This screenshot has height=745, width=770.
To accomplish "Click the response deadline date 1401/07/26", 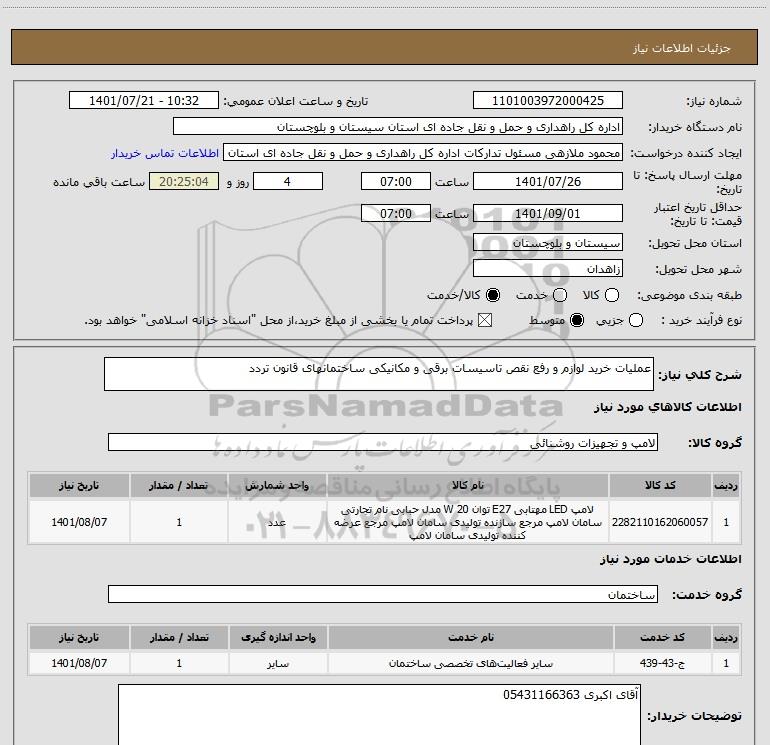I will coord(548,182).
